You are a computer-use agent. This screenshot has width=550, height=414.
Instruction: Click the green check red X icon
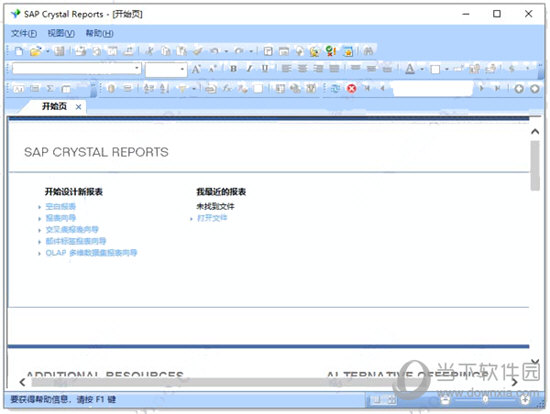(331, 51)
